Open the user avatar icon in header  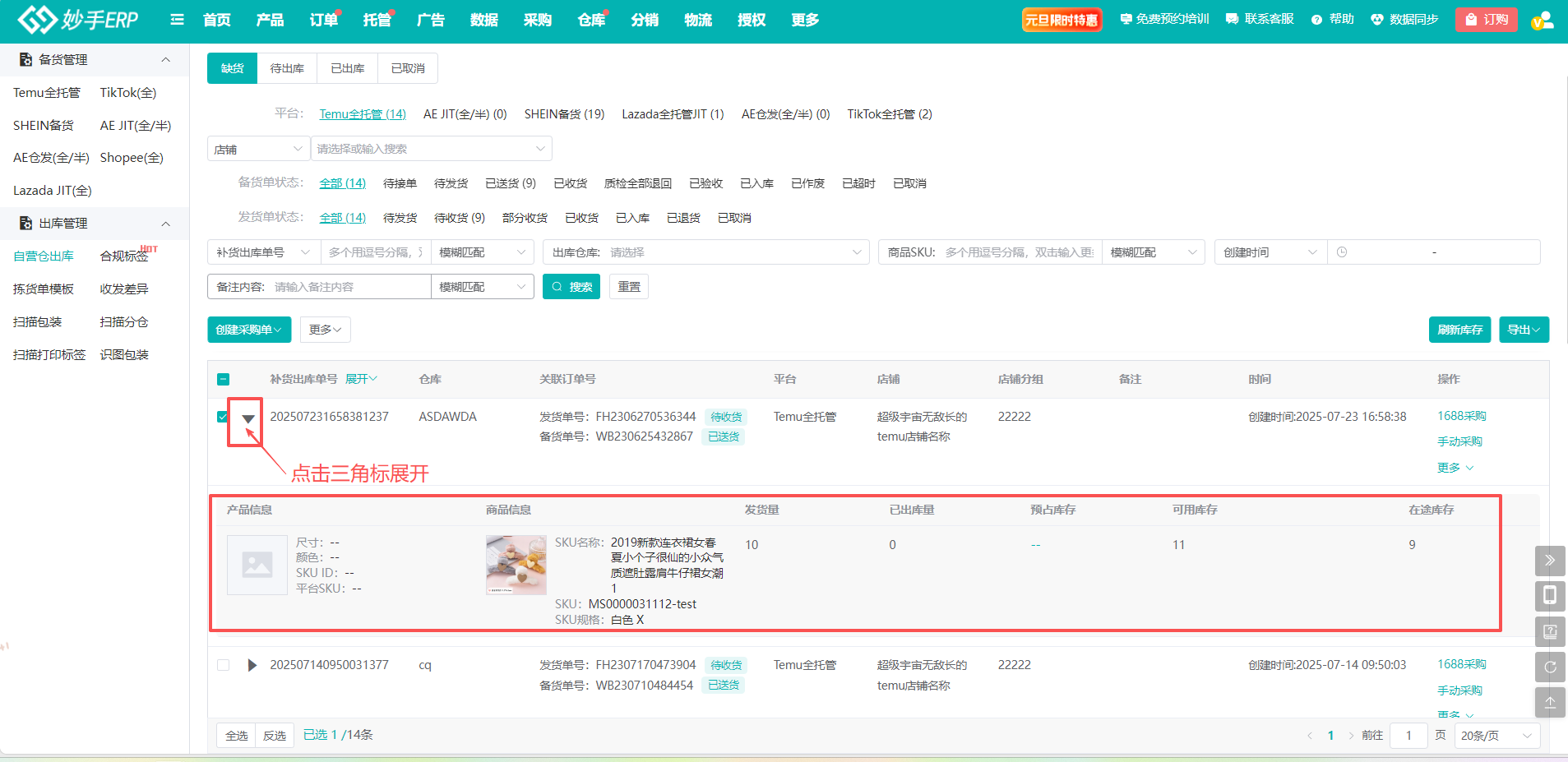(1542, 20)
